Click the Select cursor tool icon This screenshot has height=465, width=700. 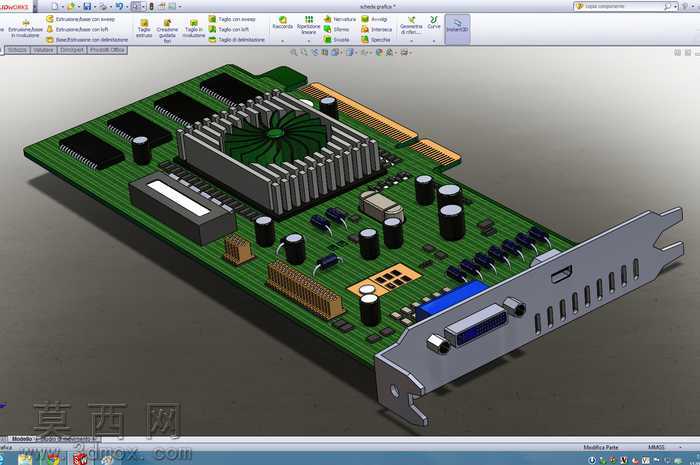point(136,6)
